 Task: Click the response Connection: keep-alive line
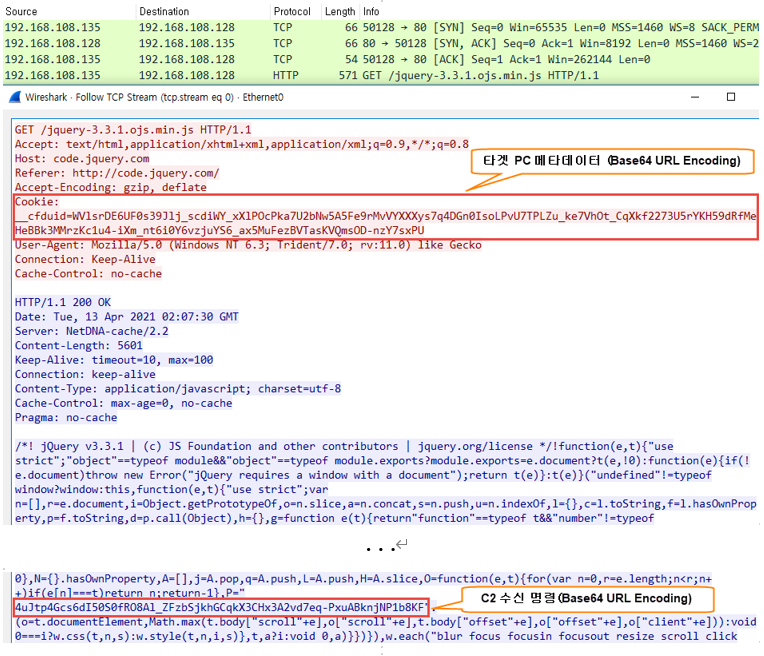(85, 374)
